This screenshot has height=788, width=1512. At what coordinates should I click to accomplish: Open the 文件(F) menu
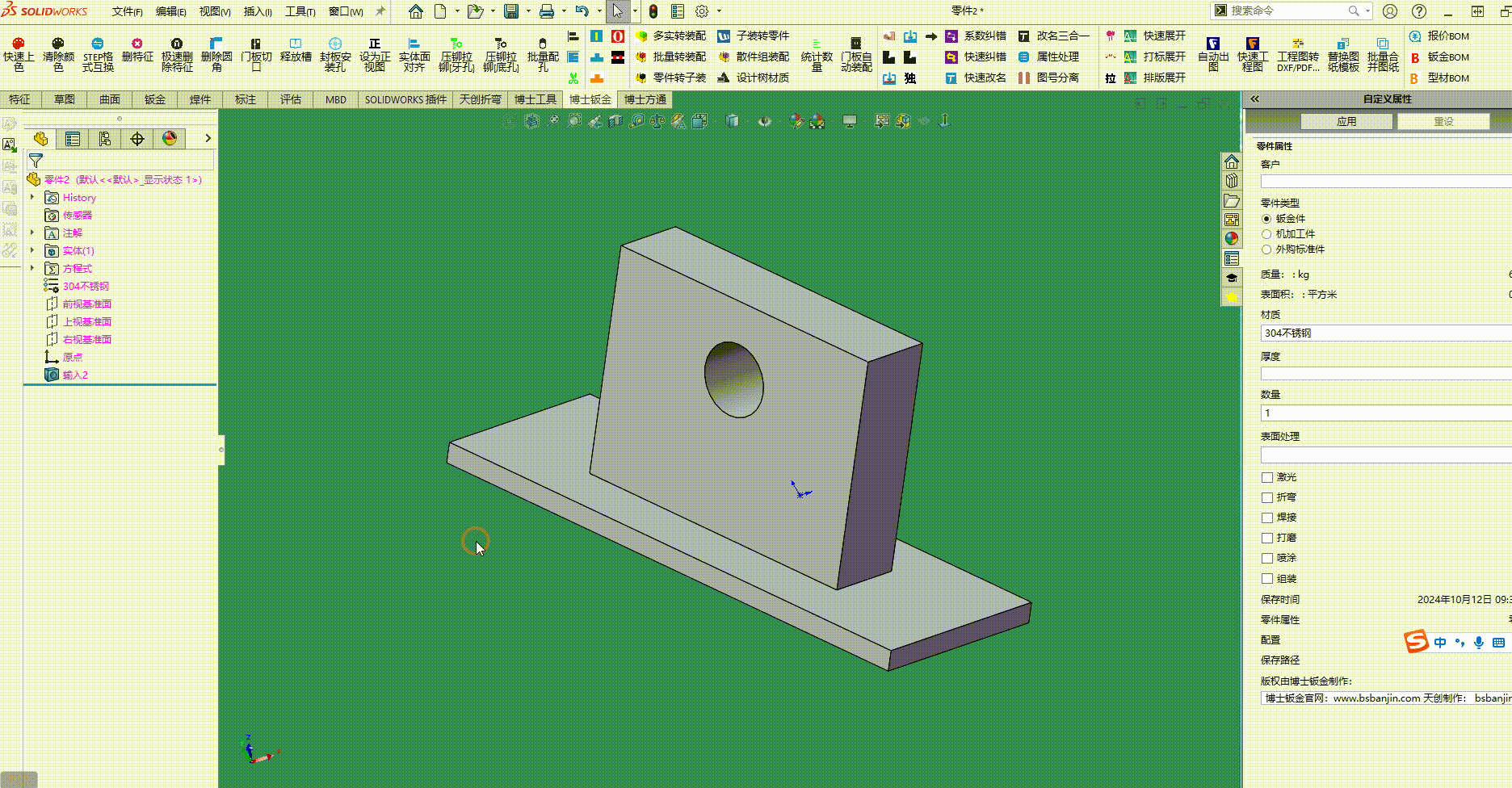click(x=128, y=11)
